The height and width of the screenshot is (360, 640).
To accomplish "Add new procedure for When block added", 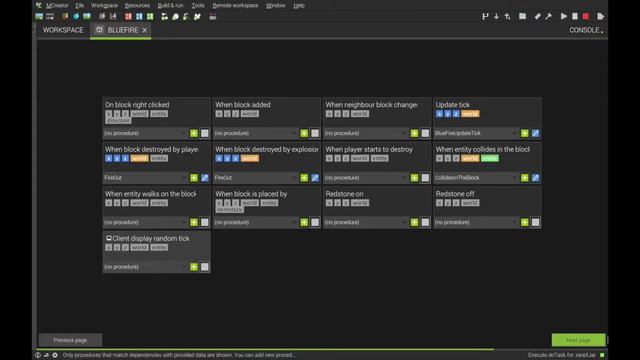I will tap(304, 133).
